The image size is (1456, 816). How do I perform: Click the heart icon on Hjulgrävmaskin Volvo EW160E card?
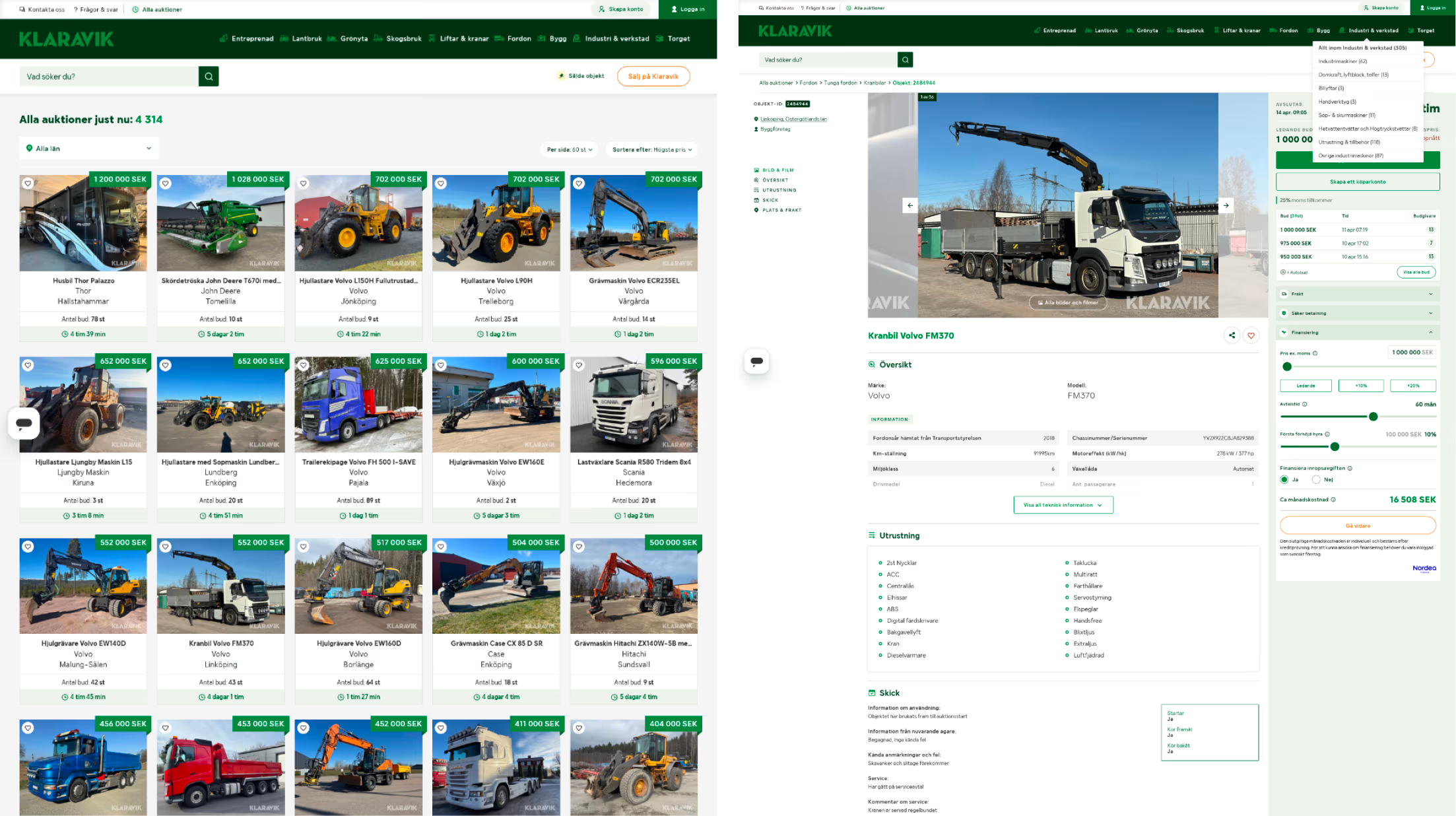pos(441,365)
